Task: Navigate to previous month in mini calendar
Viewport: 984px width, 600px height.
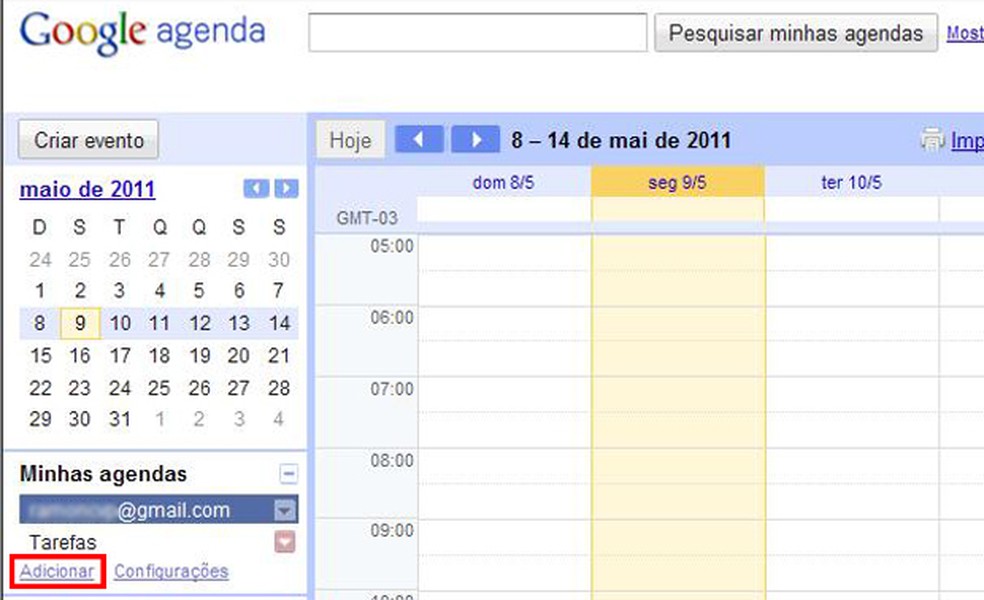Action: [x=255, y=188]
